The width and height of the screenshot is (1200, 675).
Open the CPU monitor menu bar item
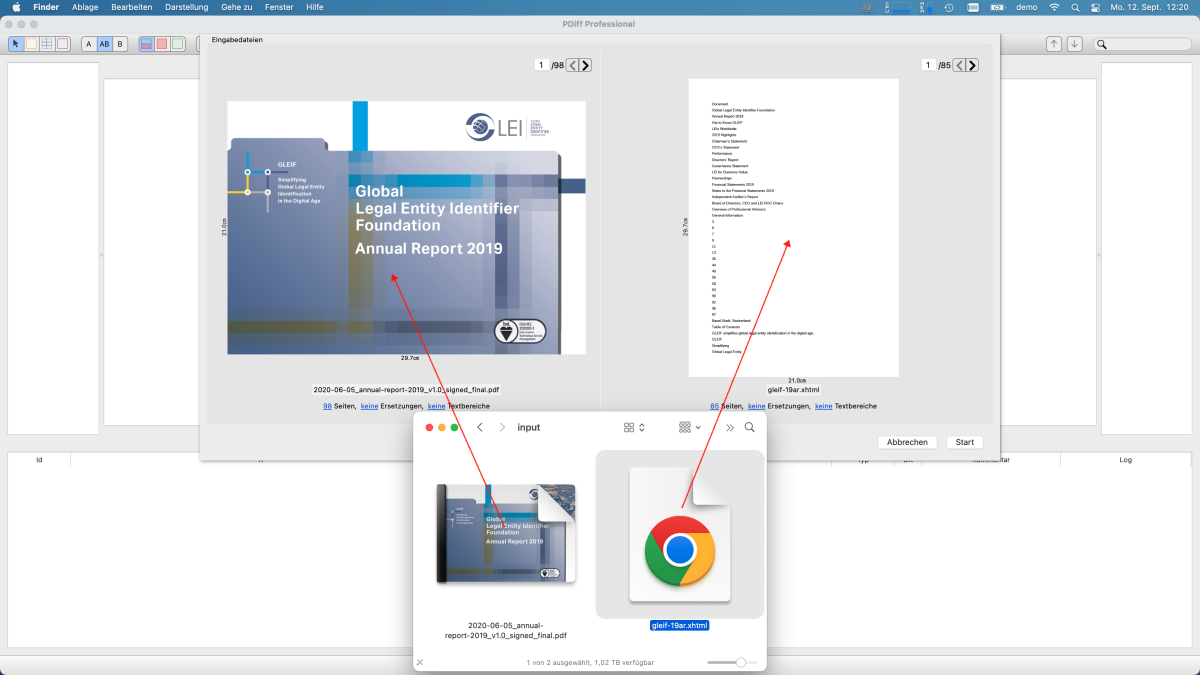click(x=898, y=7)
